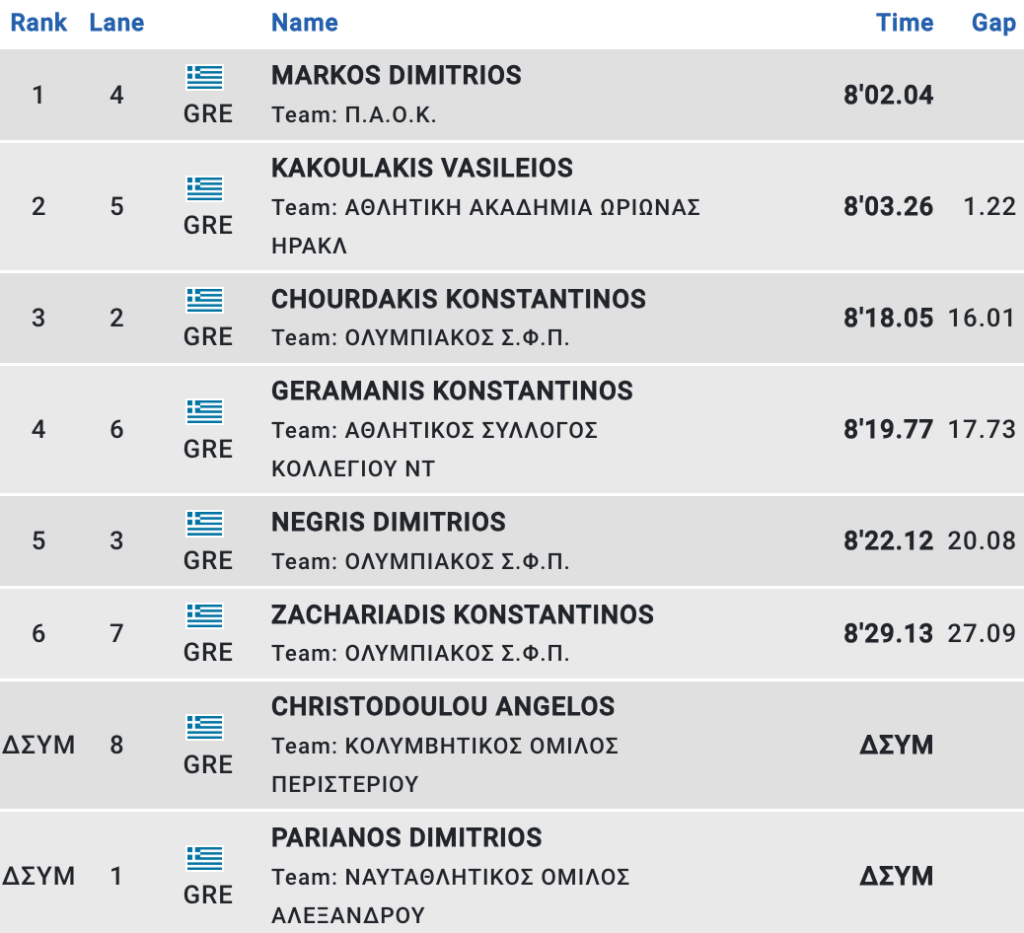Select NEGRIS DIMITRIOS name
Viewport: 1024px width, 933px height.
(x=389, y=522)
